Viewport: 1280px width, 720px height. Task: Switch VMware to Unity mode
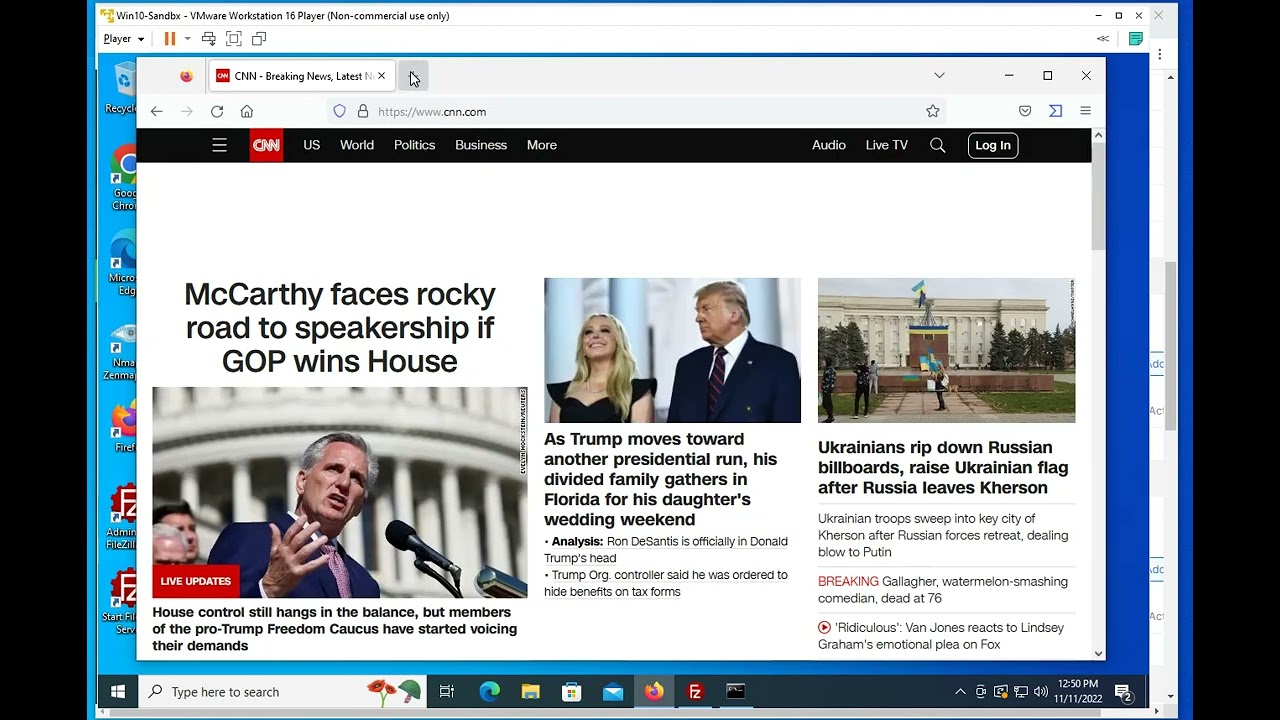(x=259, y=39)
